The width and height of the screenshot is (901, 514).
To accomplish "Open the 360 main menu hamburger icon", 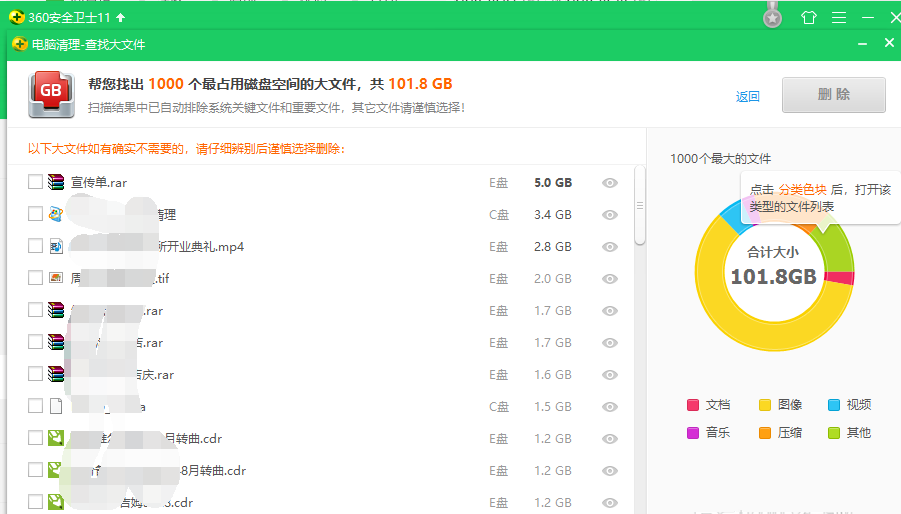I will click(x=839, y=17).
